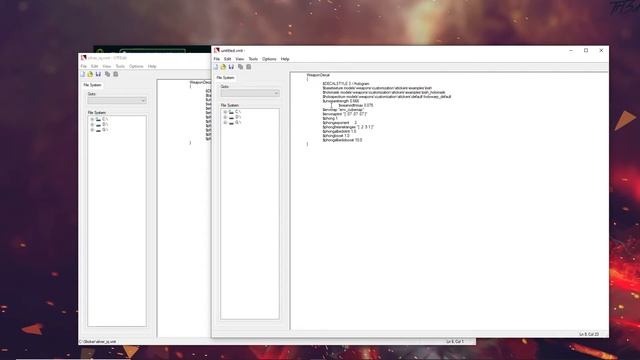Image resolution: width=640 pixels, height=360 pixels.
Task: Open View menu in back VTFEdit window
Action: pyautogui.click(x=107, y=67)
